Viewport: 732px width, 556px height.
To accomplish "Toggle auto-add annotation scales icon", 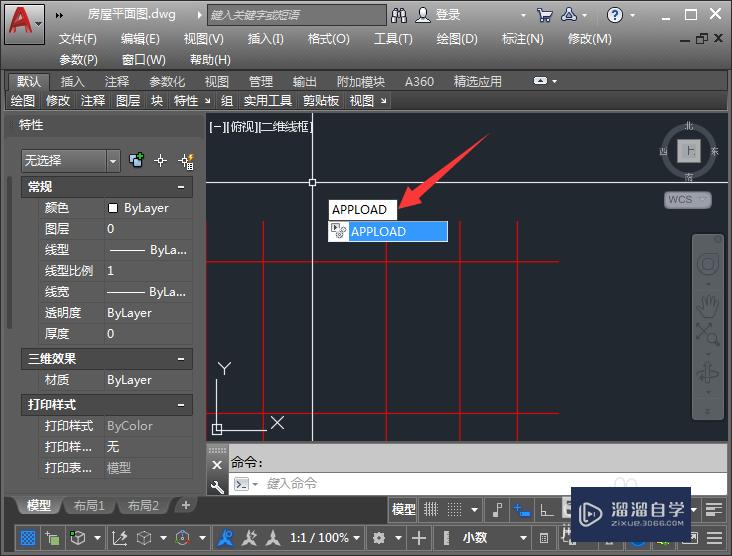I will 250,538.
